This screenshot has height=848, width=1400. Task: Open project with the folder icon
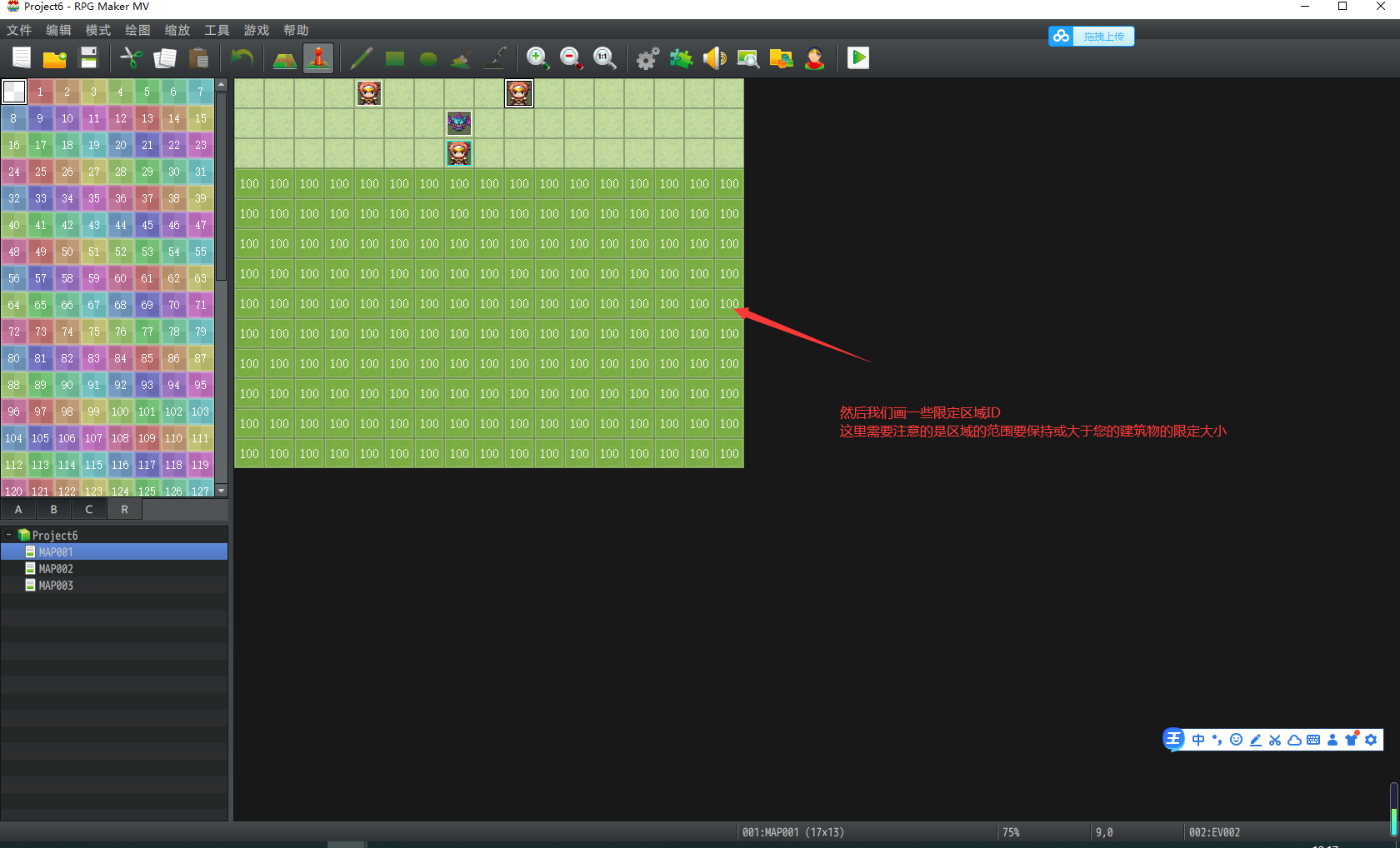[x=55, y=58]
